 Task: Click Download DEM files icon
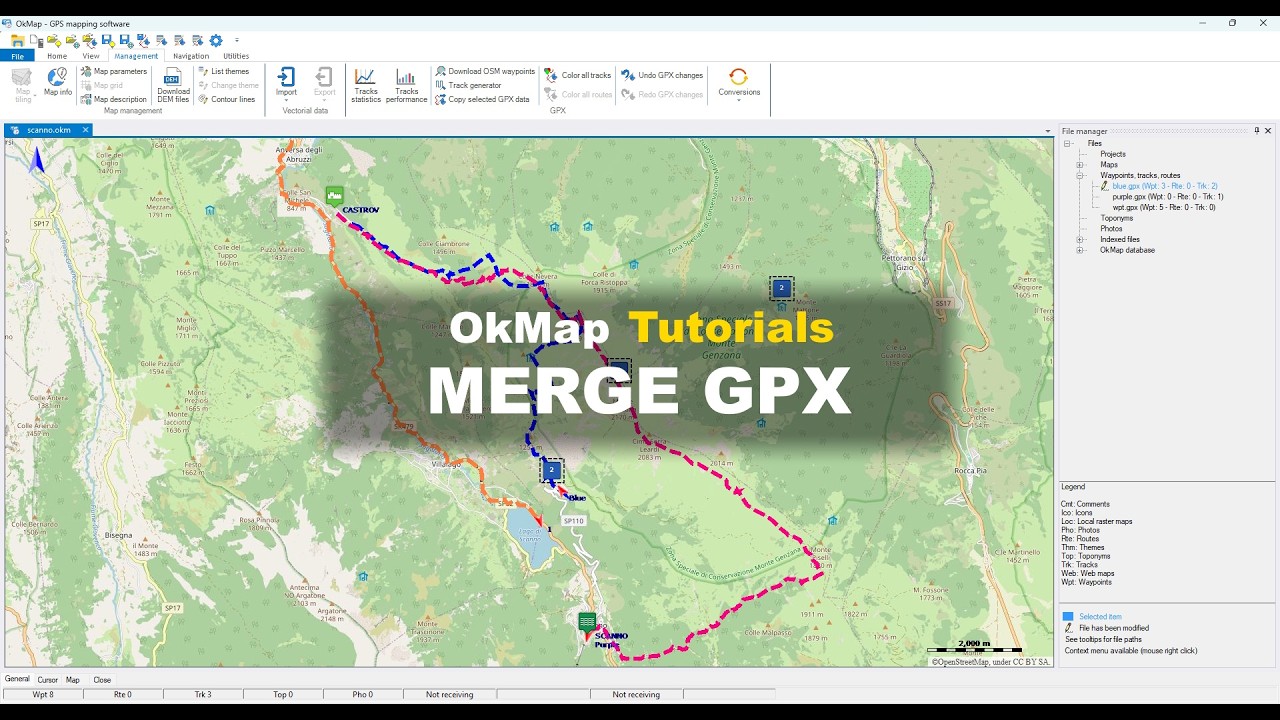[x=173, y=86]
